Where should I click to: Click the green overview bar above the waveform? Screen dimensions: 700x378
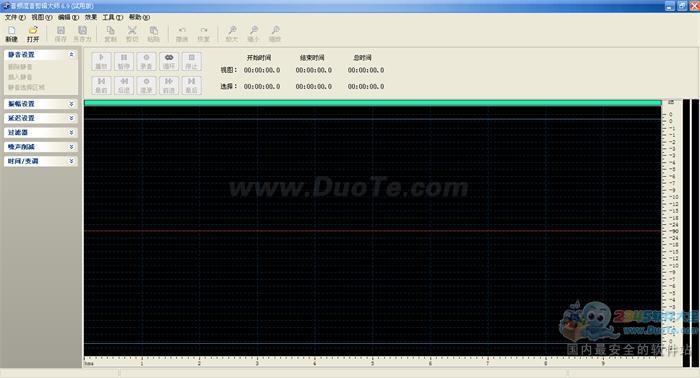pyautogui.click(x=373, y=103)
